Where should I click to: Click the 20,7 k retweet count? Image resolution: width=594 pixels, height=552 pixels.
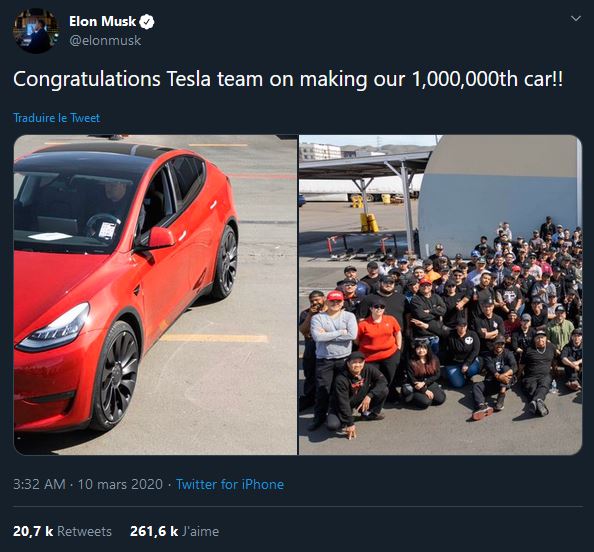33,531
